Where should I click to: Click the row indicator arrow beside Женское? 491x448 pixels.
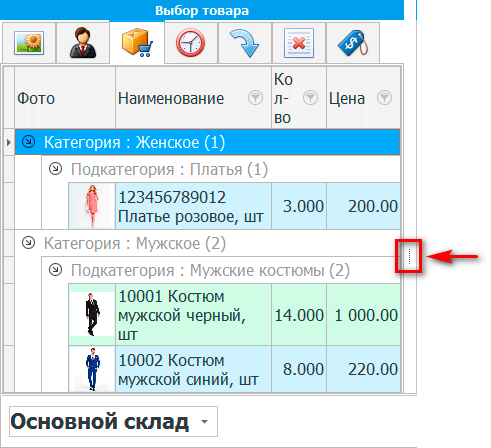[x=9, y=142]
